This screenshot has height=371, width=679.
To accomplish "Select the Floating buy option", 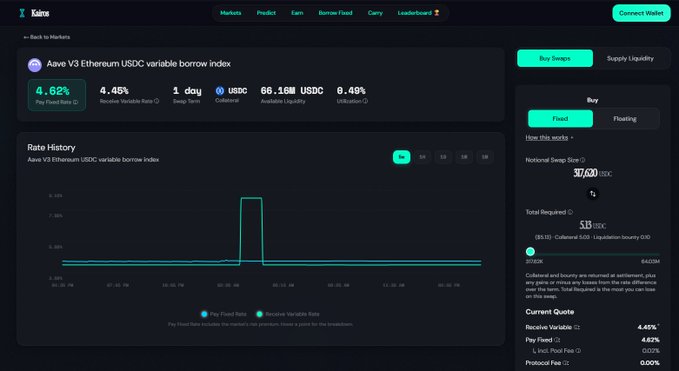I will pyautogui.click(x=625, y=119).
